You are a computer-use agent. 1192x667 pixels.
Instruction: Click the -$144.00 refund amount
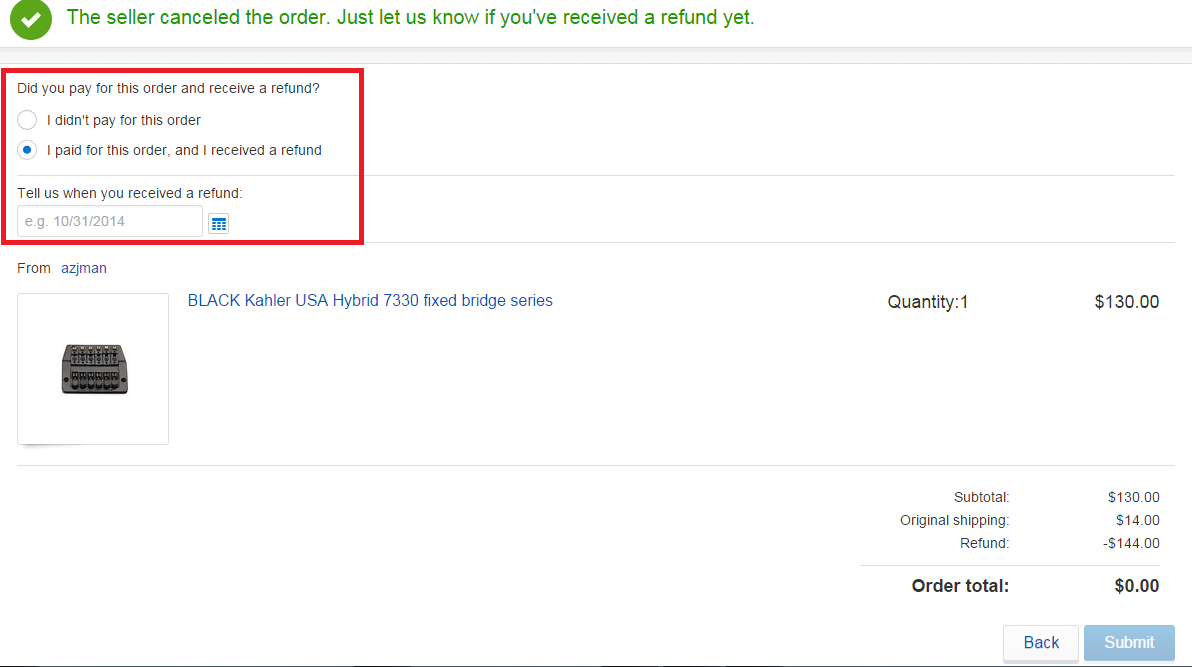click(x=1131, y=543)
